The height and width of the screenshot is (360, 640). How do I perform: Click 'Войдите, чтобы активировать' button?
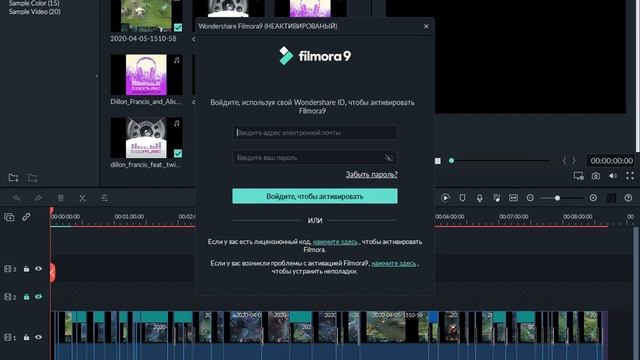click(x=315, y=196)
